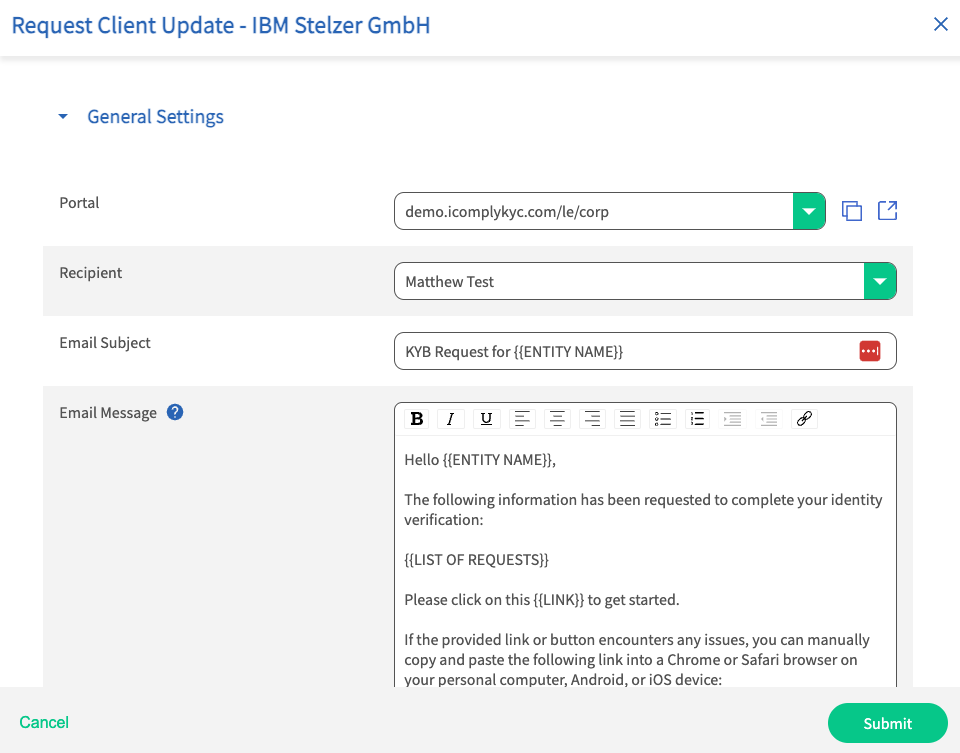The height and width of the screenshot is (753, 960).
Task: Align email text left
Action: click(522, 419)
